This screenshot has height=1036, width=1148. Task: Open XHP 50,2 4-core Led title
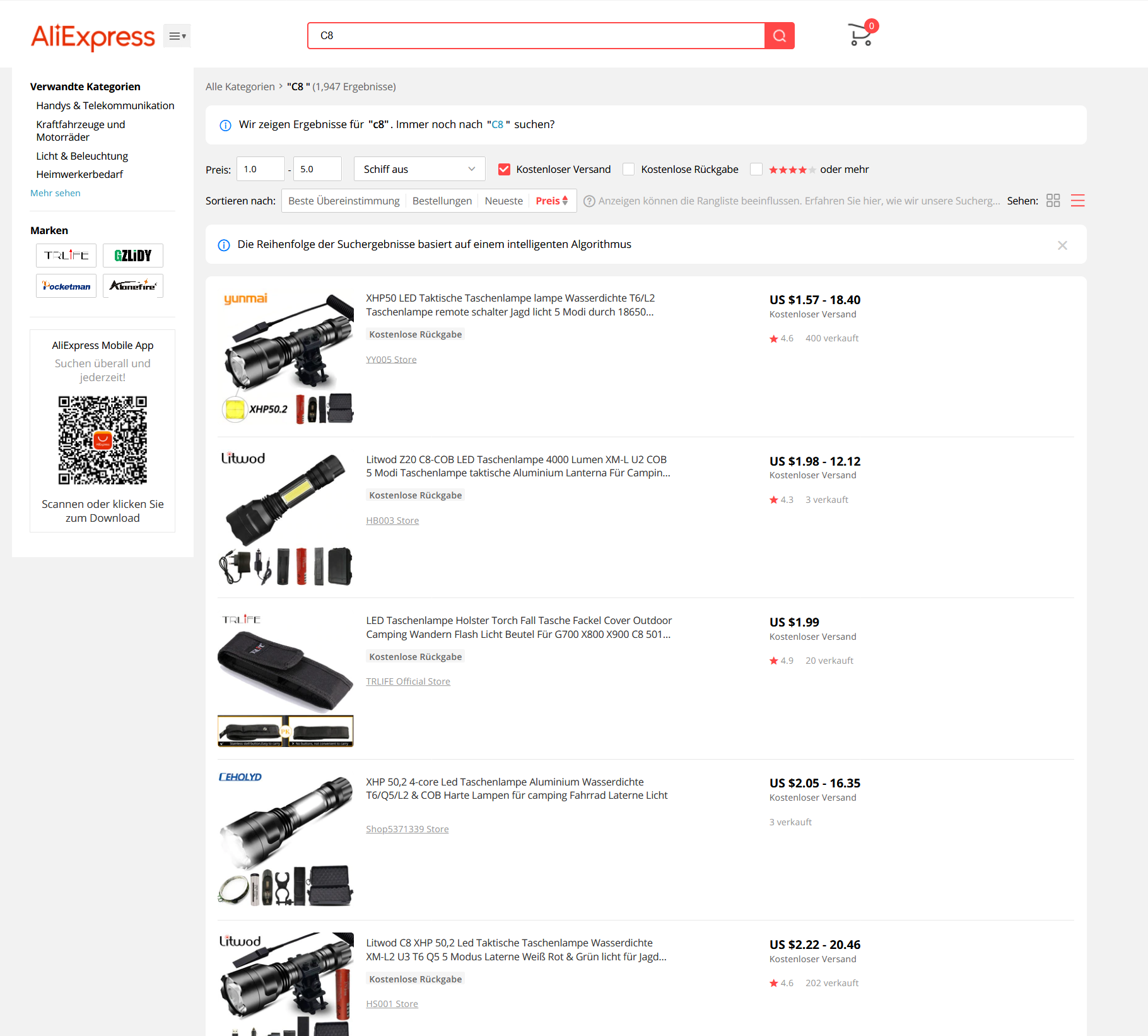click(517, 789)
